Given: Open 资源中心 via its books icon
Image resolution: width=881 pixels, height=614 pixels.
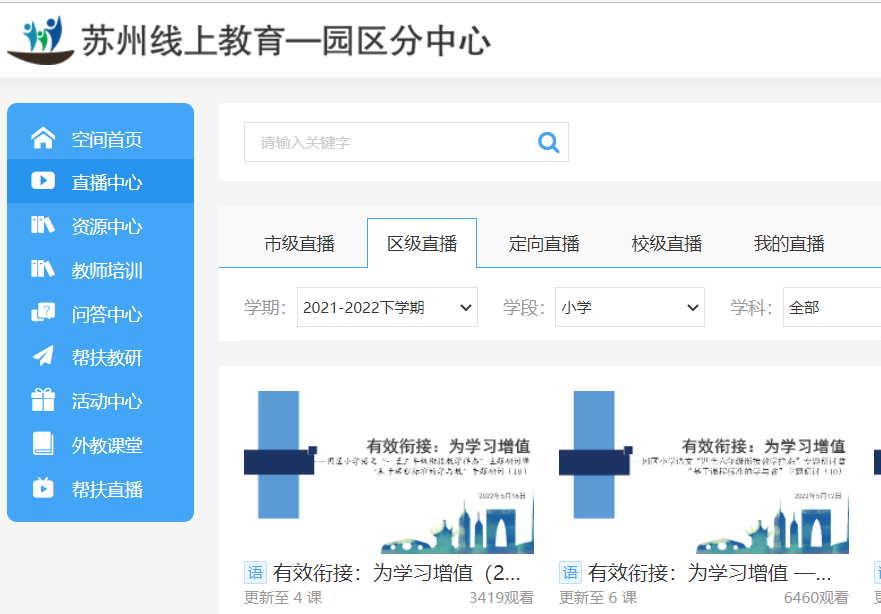Looking at the screenshot, I should coord(41,225).
